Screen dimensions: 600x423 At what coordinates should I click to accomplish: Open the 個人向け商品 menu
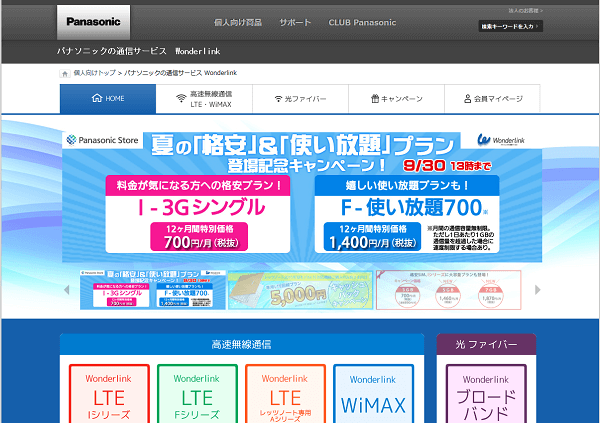pyautogui.click(x=238, y=23)
